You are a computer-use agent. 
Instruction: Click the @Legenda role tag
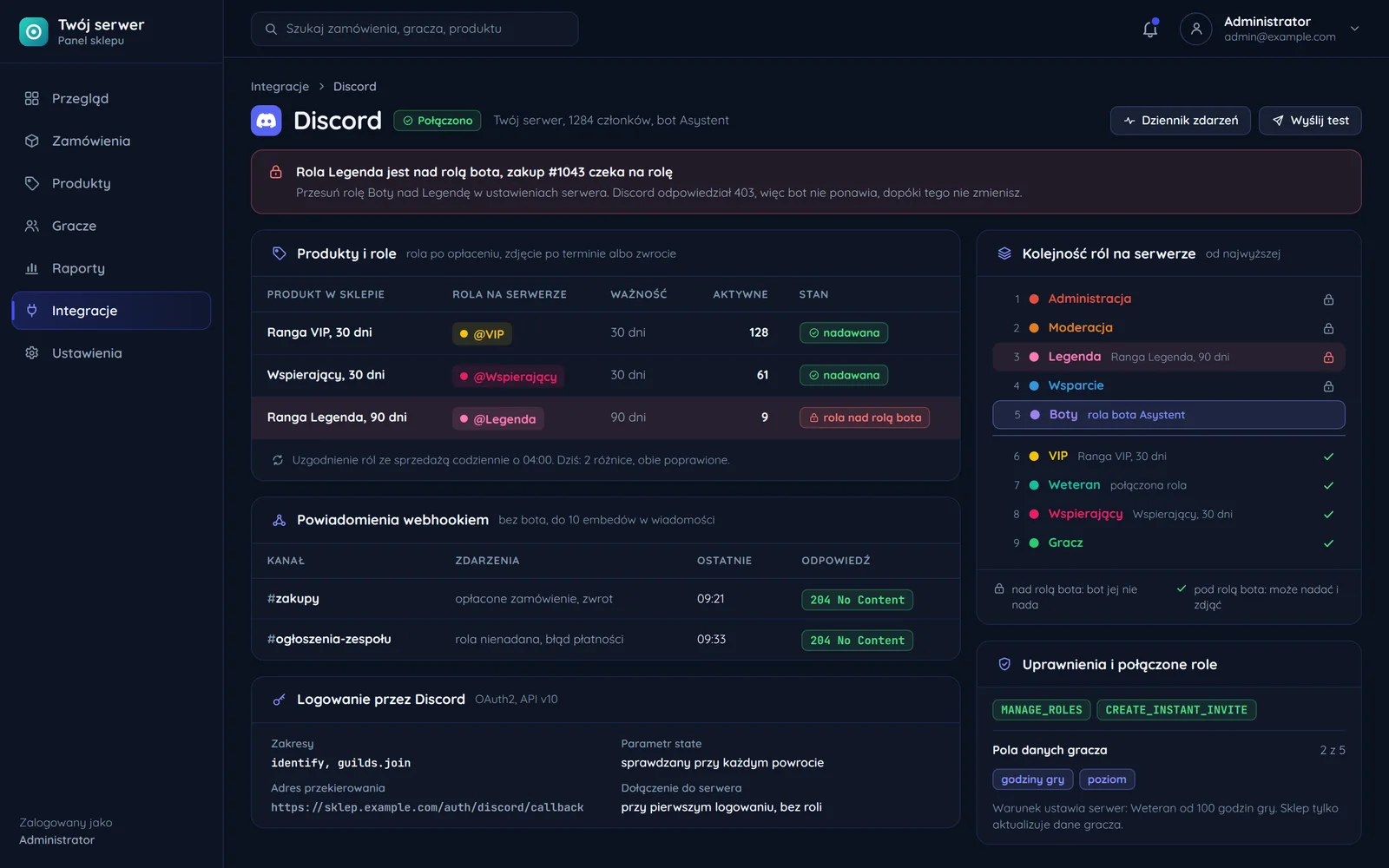tap(497, 419)
